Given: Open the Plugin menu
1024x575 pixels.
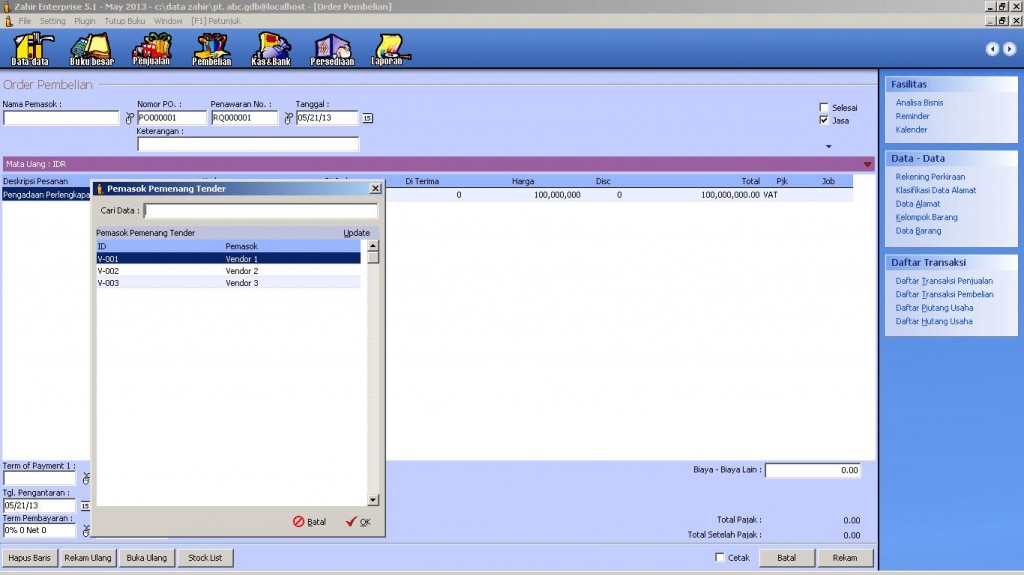Looking at the screenshot, I should (x=85, y=20).
